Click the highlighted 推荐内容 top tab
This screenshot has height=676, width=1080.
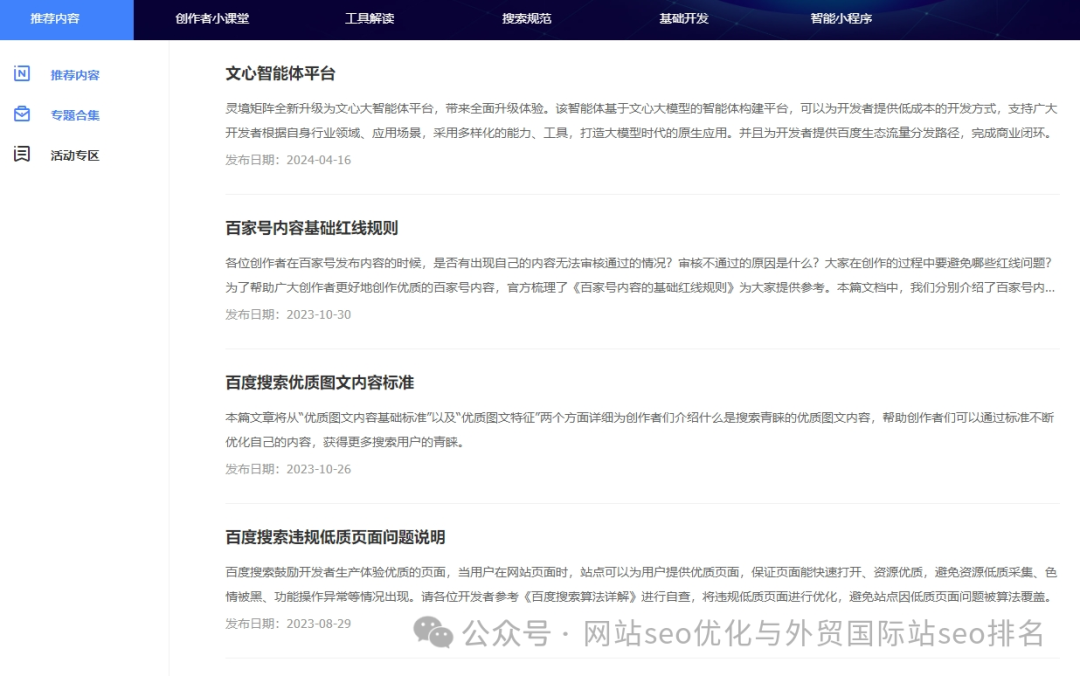click(65, 18)
